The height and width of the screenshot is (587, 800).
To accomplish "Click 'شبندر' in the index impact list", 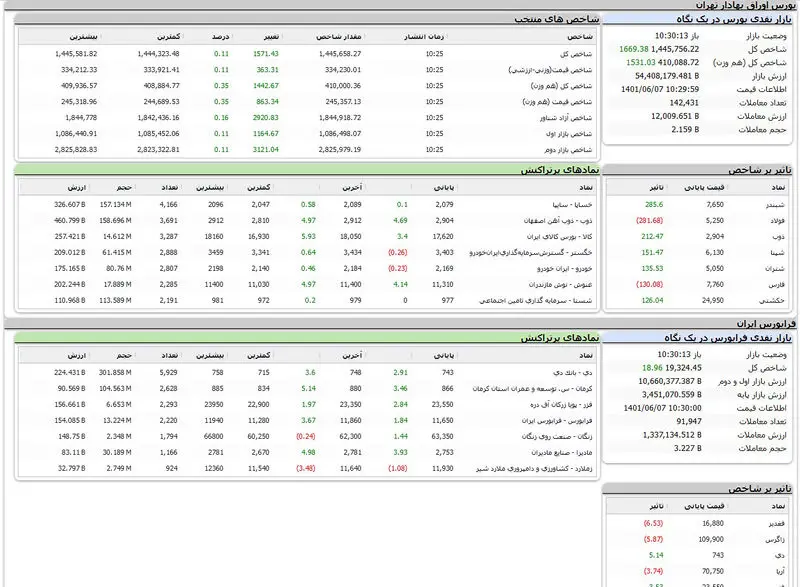I will (775, 205).
